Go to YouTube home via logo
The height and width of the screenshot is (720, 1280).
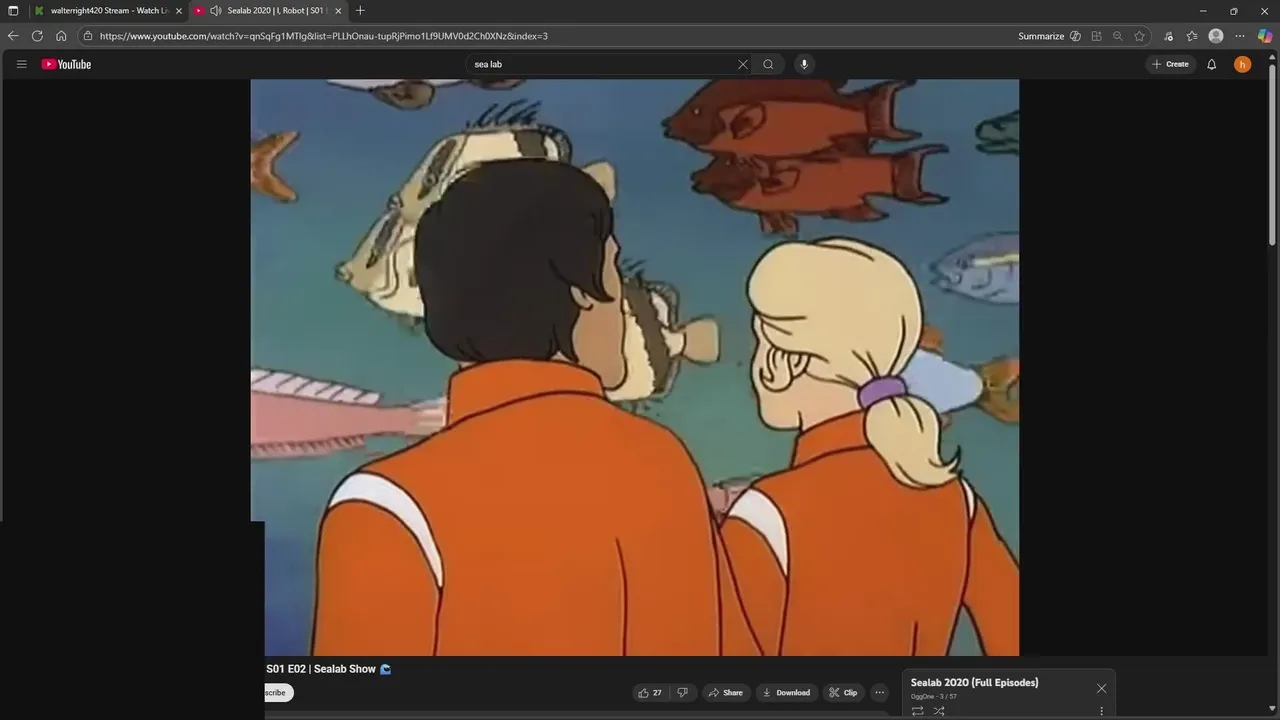(66, 64)
